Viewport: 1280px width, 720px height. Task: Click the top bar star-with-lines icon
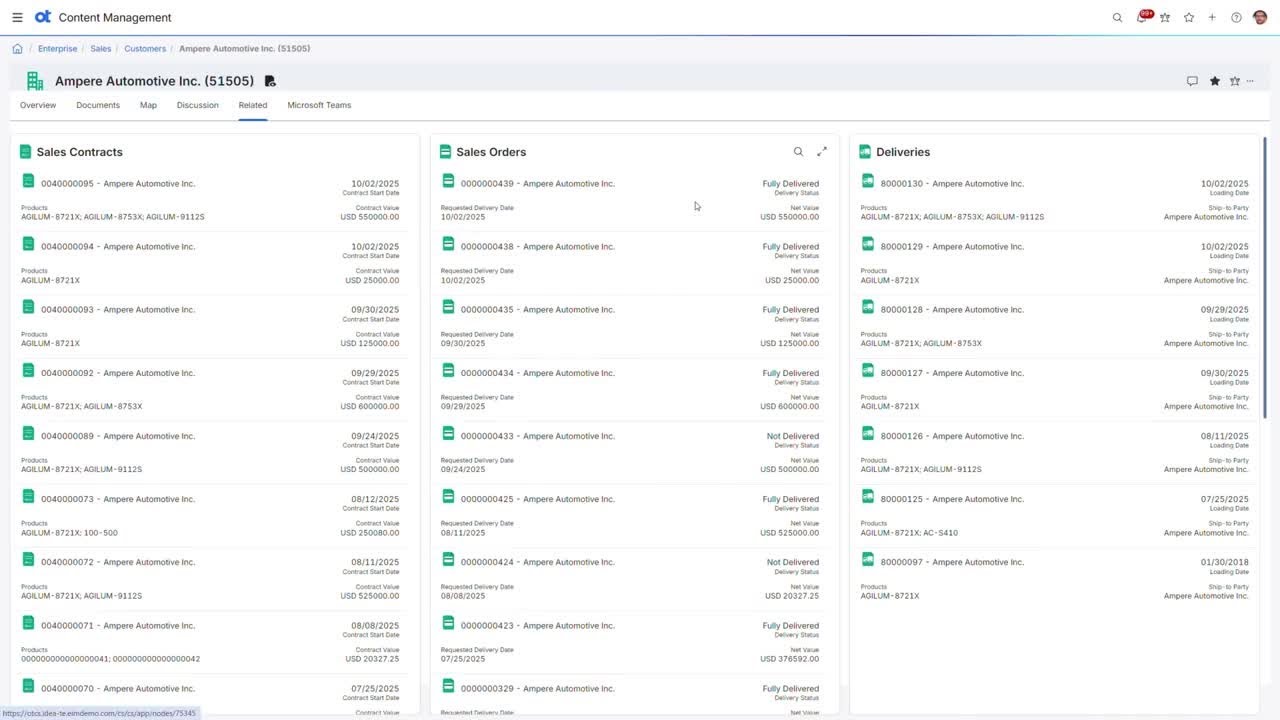(x=1165, y=17)
